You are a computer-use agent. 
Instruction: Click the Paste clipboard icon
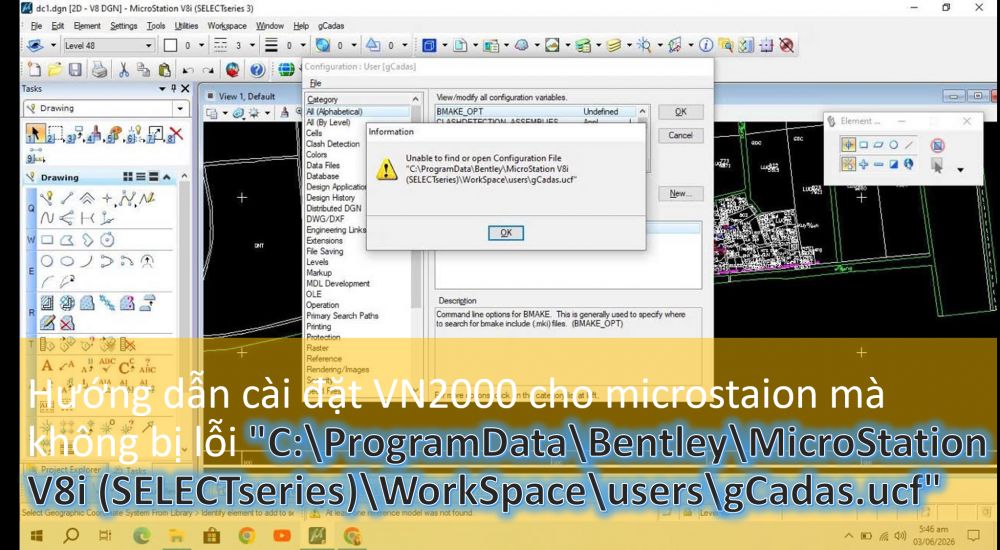[x=165, y=69]
